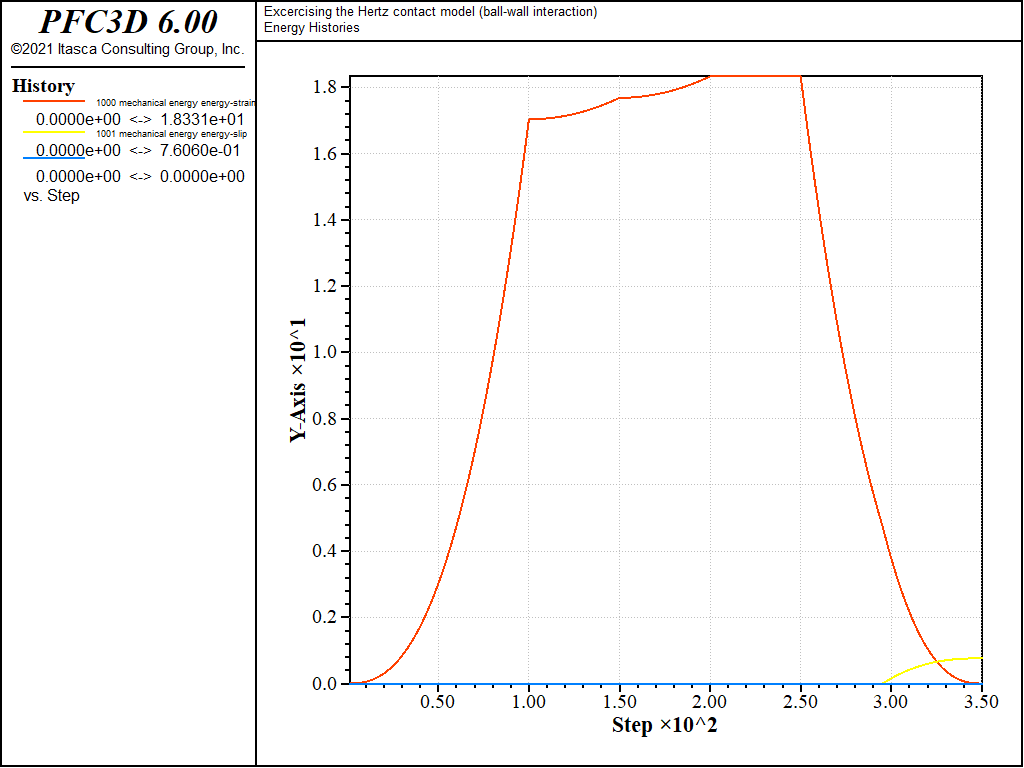Click '1000 mechanical energy energy-strain' label
This screenshot has height=768, width=1024.
(x=176, y=103)
